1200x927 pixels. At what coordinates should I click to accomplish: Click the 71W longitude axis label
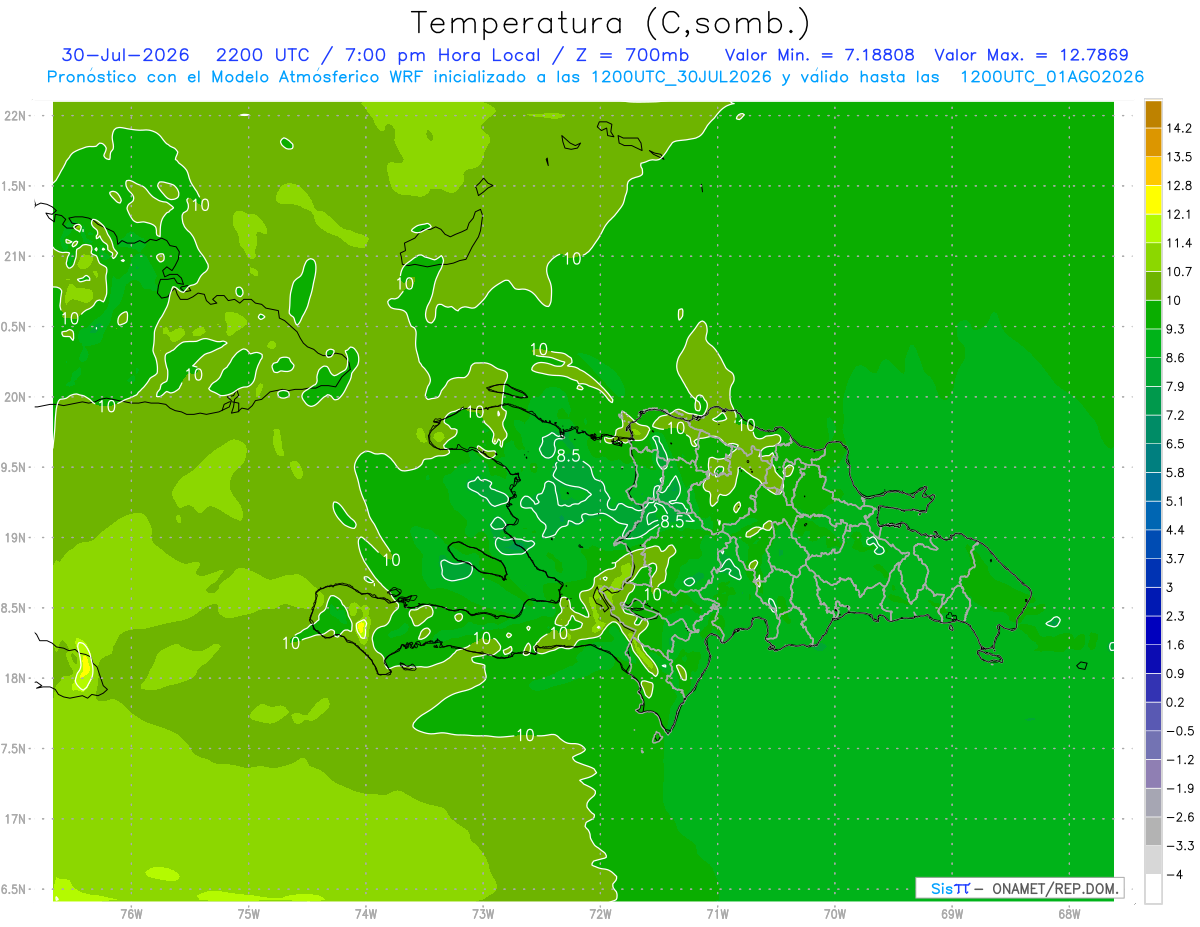(717, 914)
